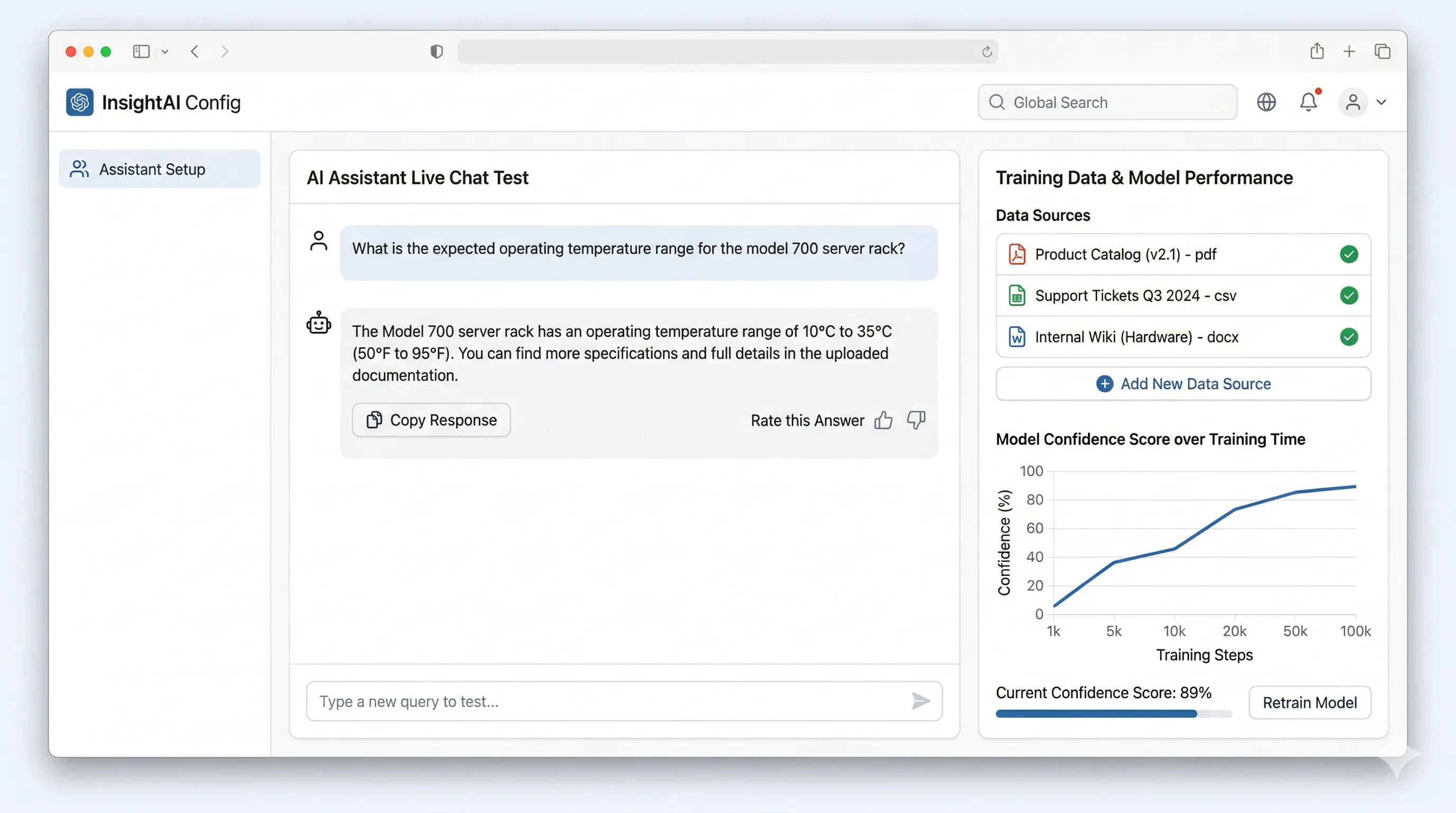Open the sidebar chevron dropdown in the toolbar
This screenshot has height=813, width=1456.
[165, 51]
